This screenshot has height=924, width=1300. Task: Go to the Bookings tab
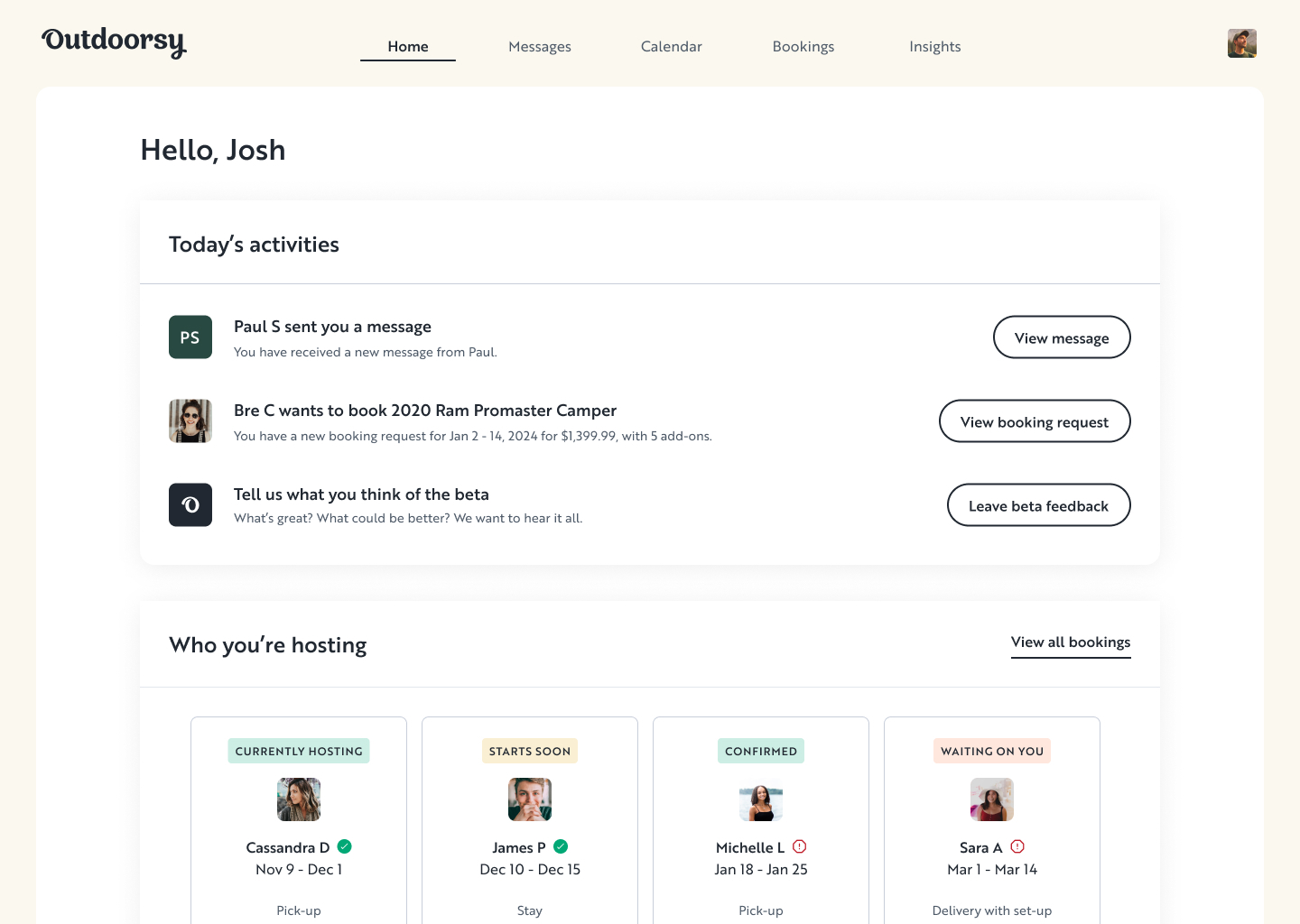(803, 47)
